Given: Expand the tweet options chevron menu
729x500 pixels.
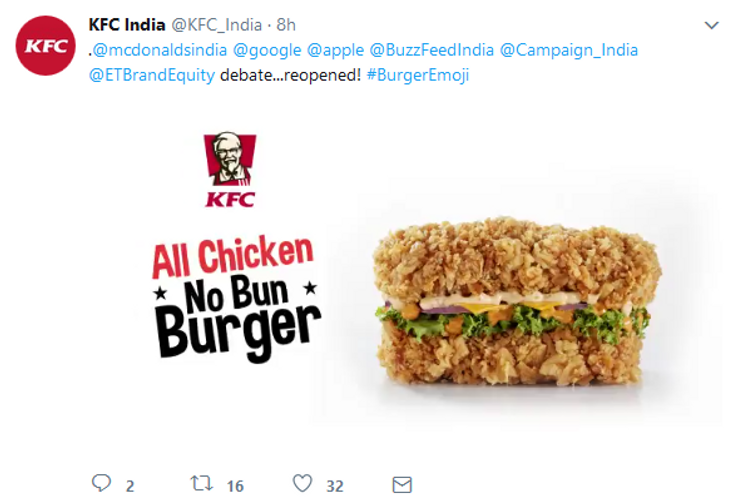Looking at the screenshot, I should coord(711,25).
